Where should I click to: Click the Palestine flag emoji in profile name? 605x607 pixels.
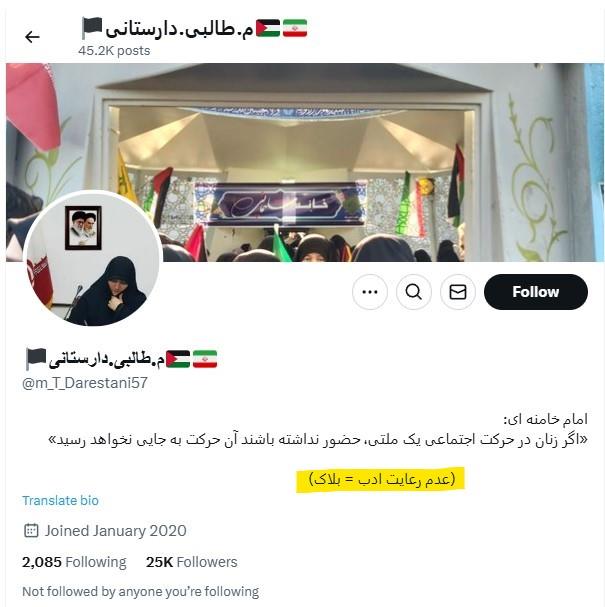(x=178, y=359)
